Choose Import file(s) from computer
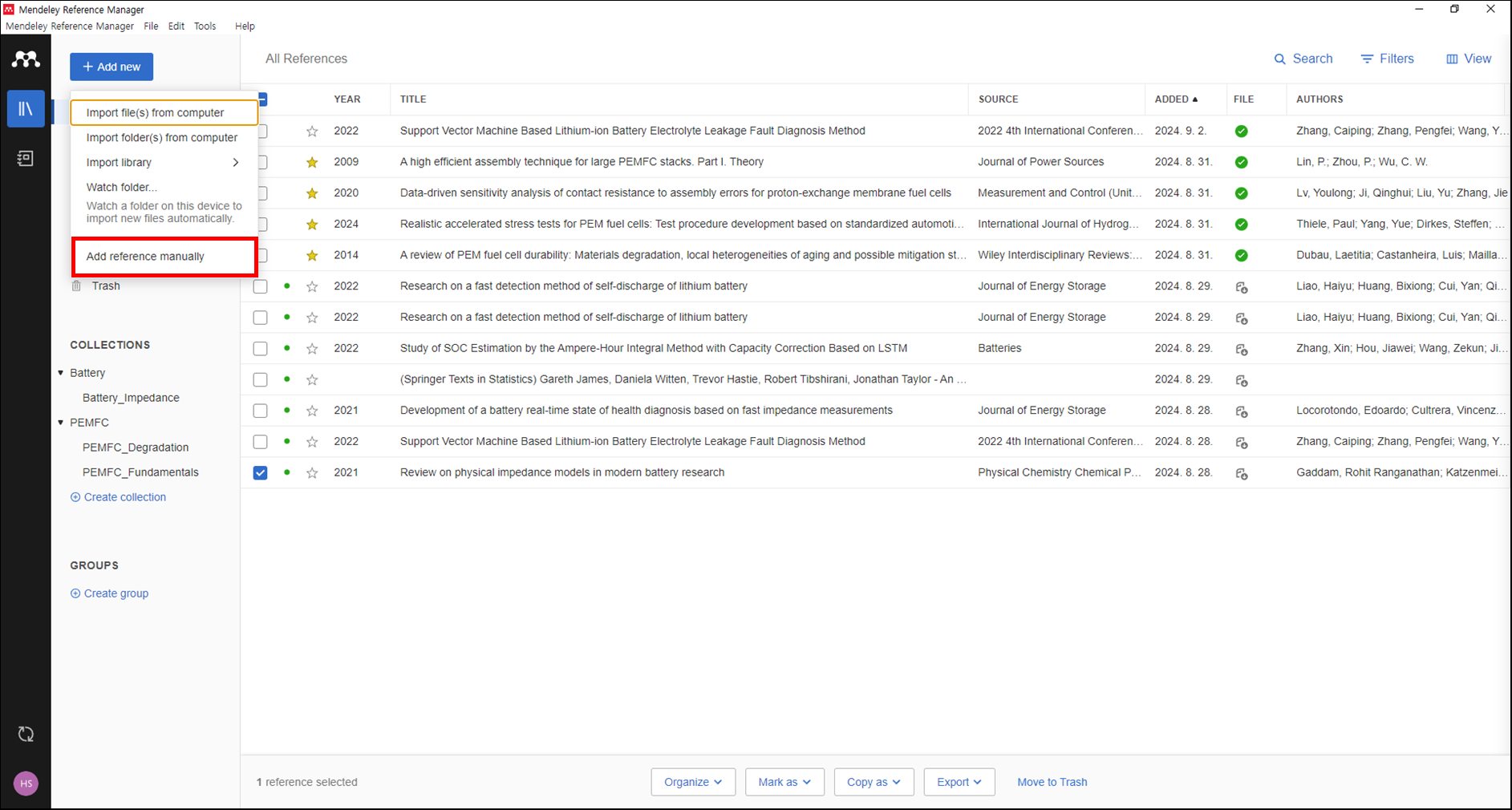This screenshot has width=1512, height=810. [164, 113]
